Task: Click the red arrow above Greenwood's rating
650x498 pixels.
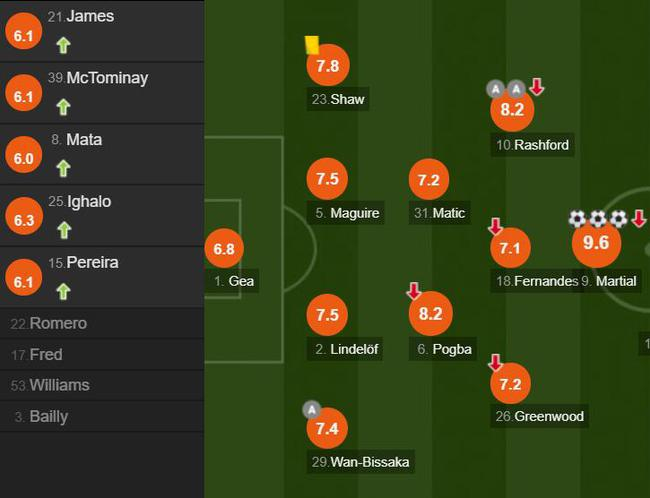Action: point(495,362)
